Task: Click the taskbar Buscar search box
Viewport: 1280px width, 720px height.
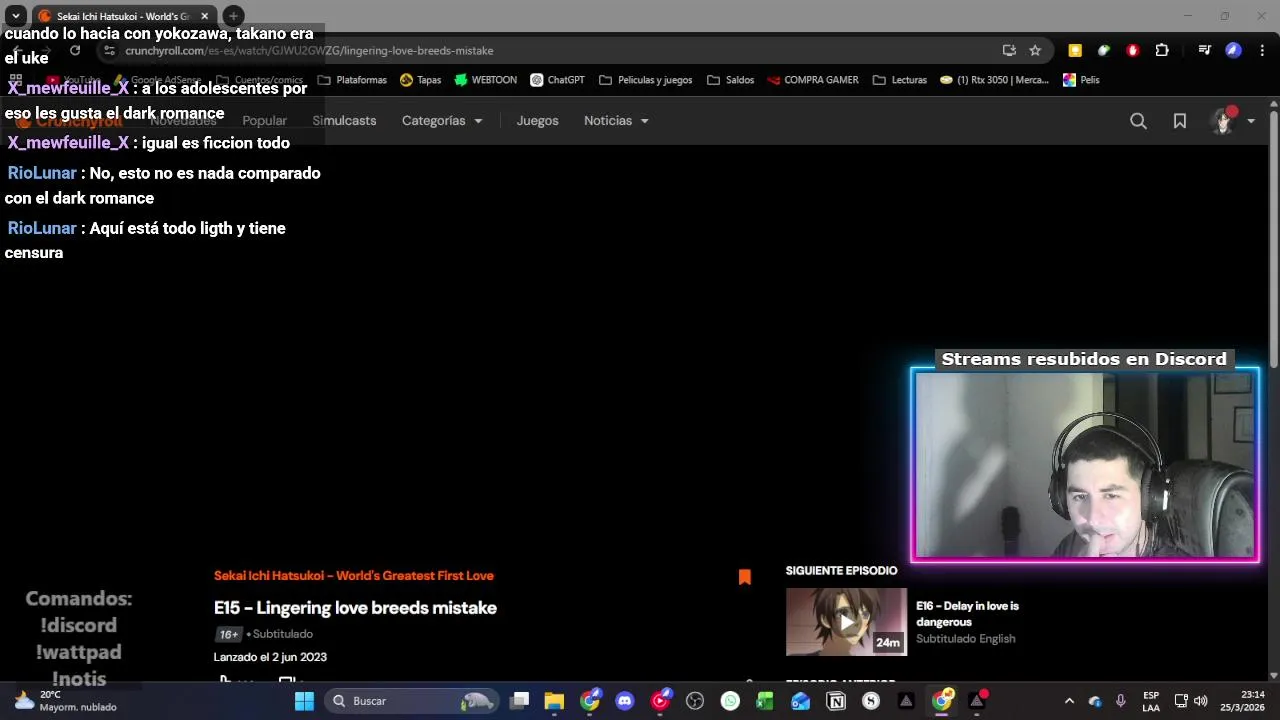Action: coord(413,701)
